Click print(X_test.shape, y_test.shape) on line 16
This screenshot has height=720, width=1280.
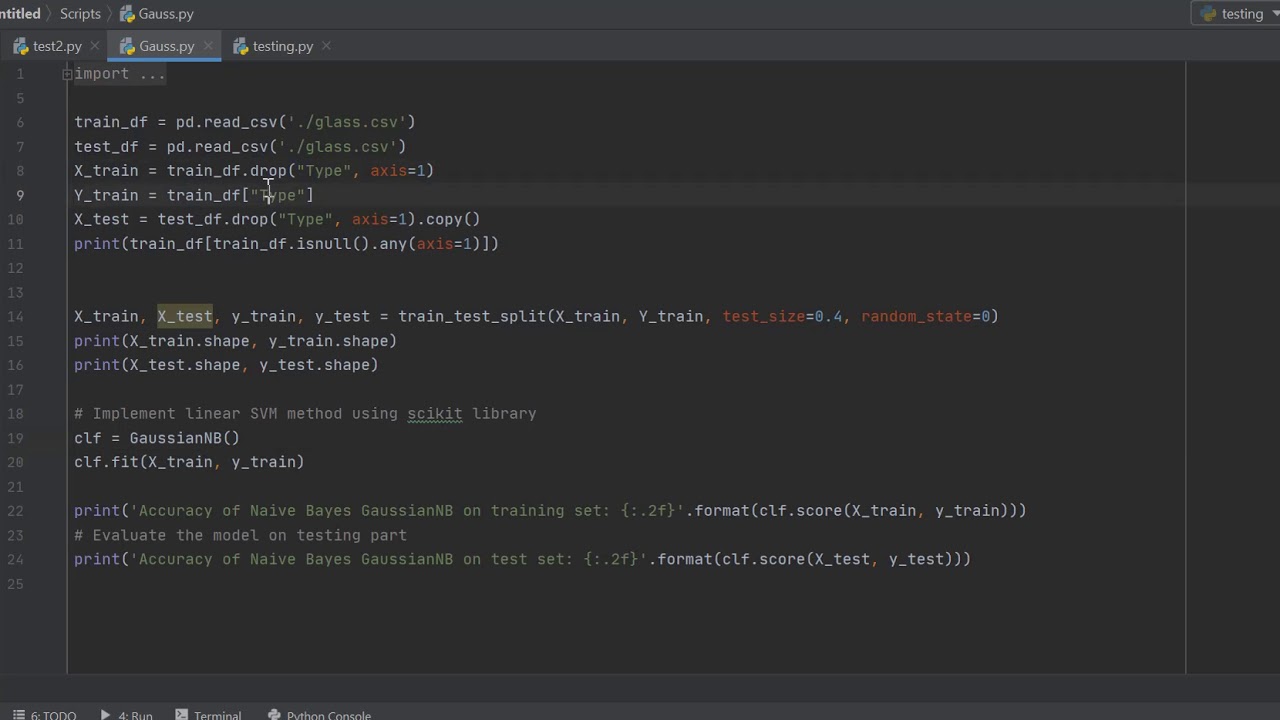coord(226,365)
